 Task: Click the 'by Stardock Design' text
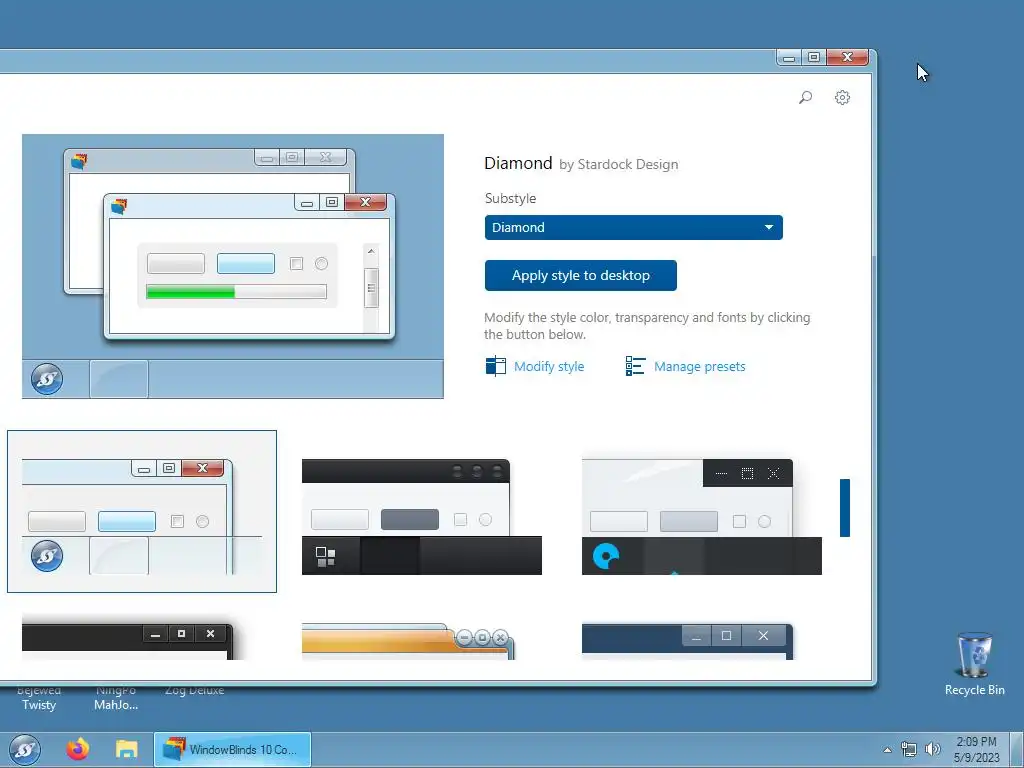click(618, 165)
